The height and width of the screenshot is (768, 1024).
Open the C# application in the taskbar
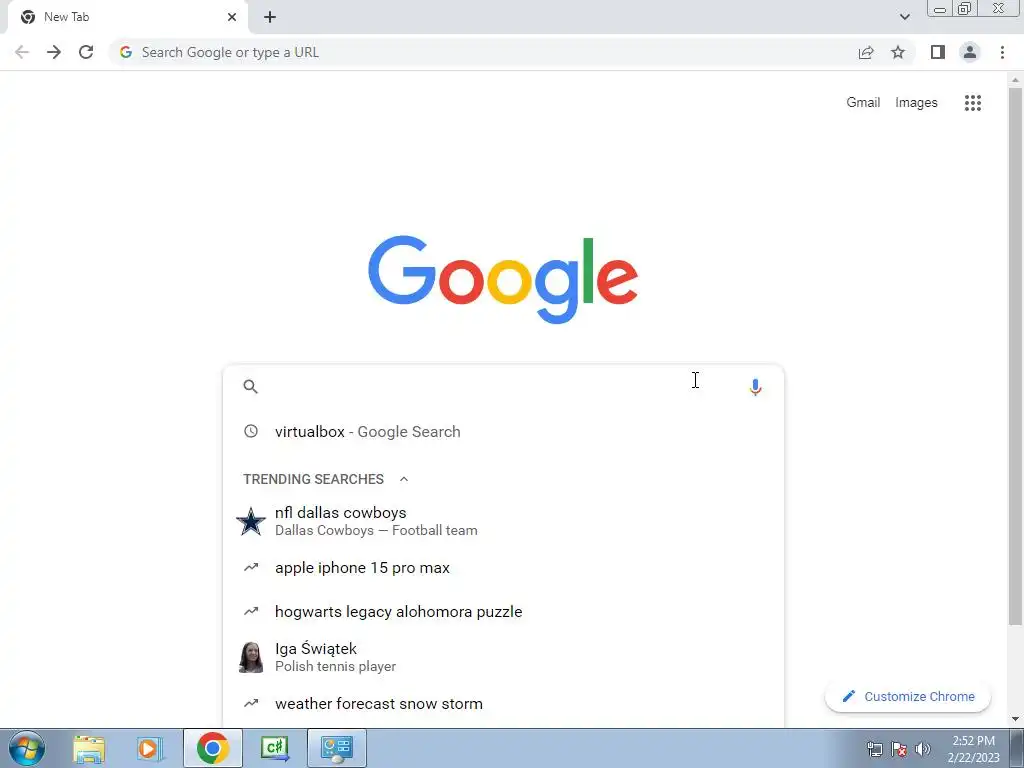click(274, 748)
